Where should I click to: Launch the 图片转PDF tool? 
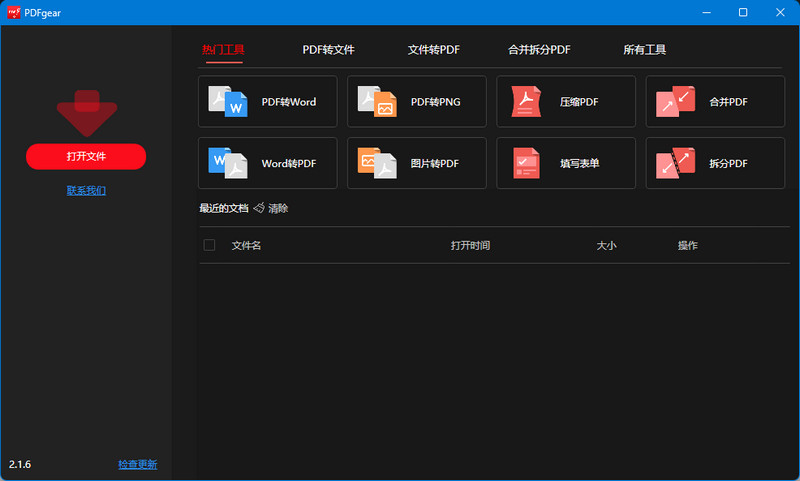[x=416, y=163]
